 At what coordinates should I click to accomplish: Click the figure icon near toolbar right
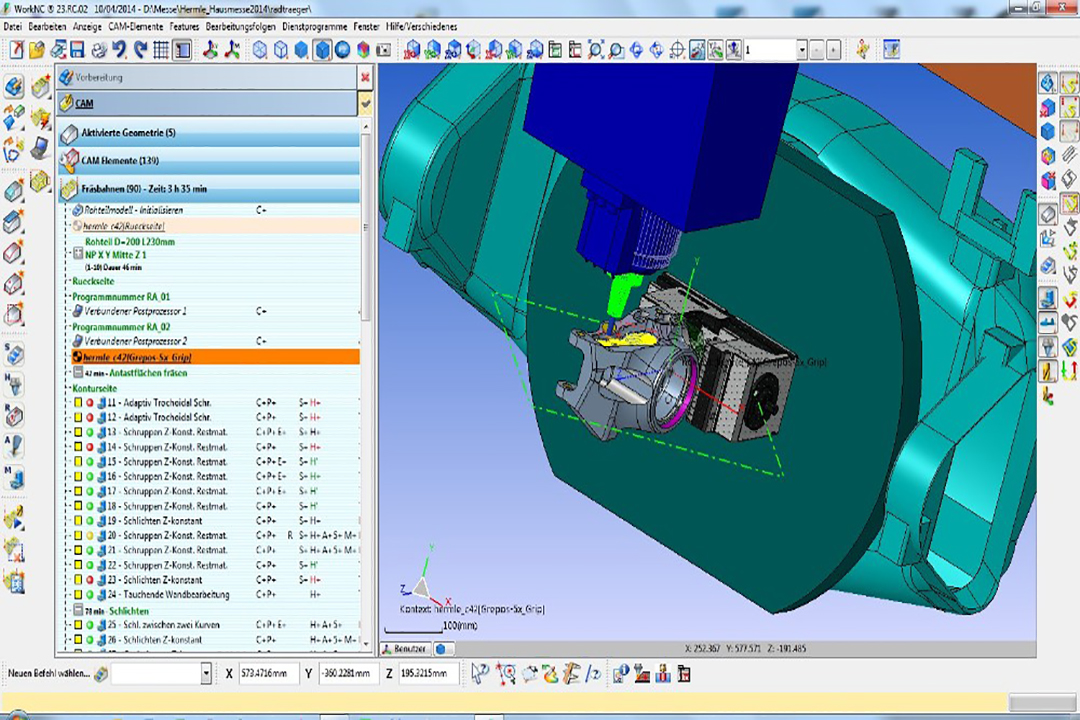[862, 50]
